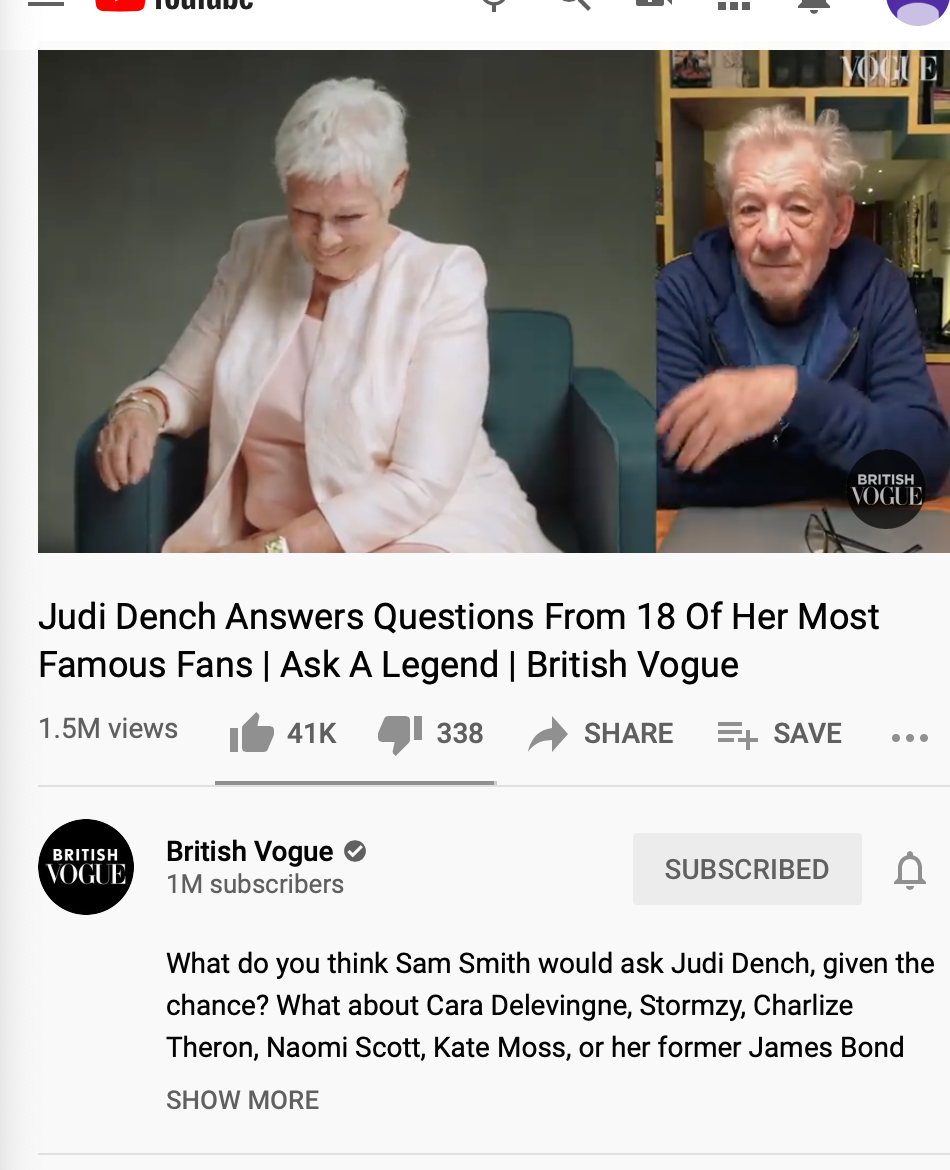Click the thumbs-up like icon

point(251,733)
